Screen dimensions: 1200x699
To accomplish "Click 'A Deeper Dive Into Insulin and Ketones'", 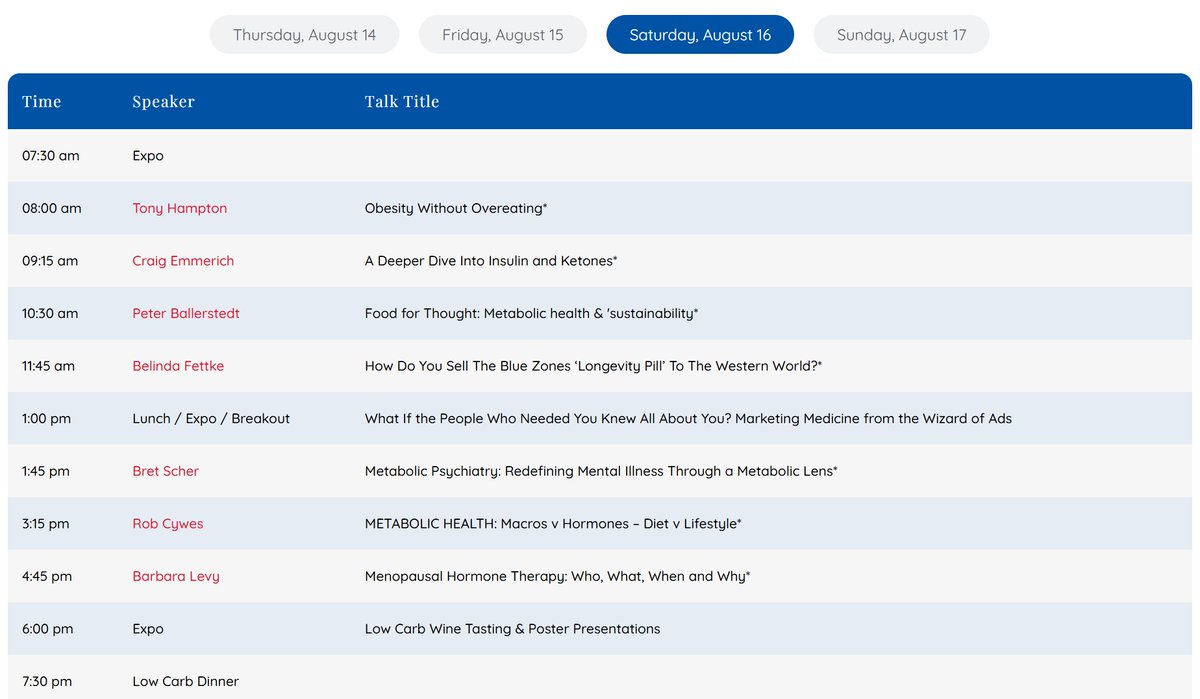I will 491,261.
